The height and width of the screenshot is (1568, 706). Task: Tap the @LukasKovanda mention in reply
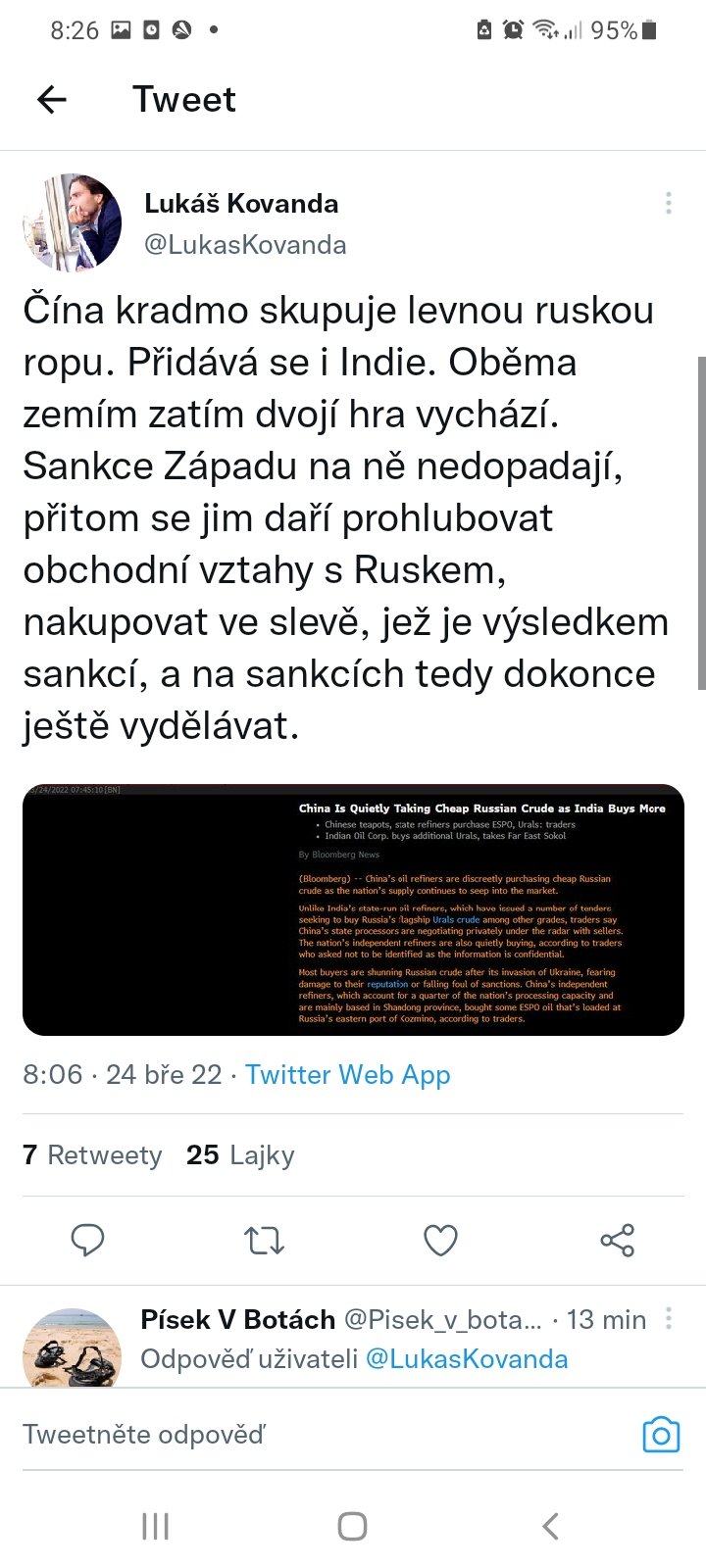(466, 1359)
